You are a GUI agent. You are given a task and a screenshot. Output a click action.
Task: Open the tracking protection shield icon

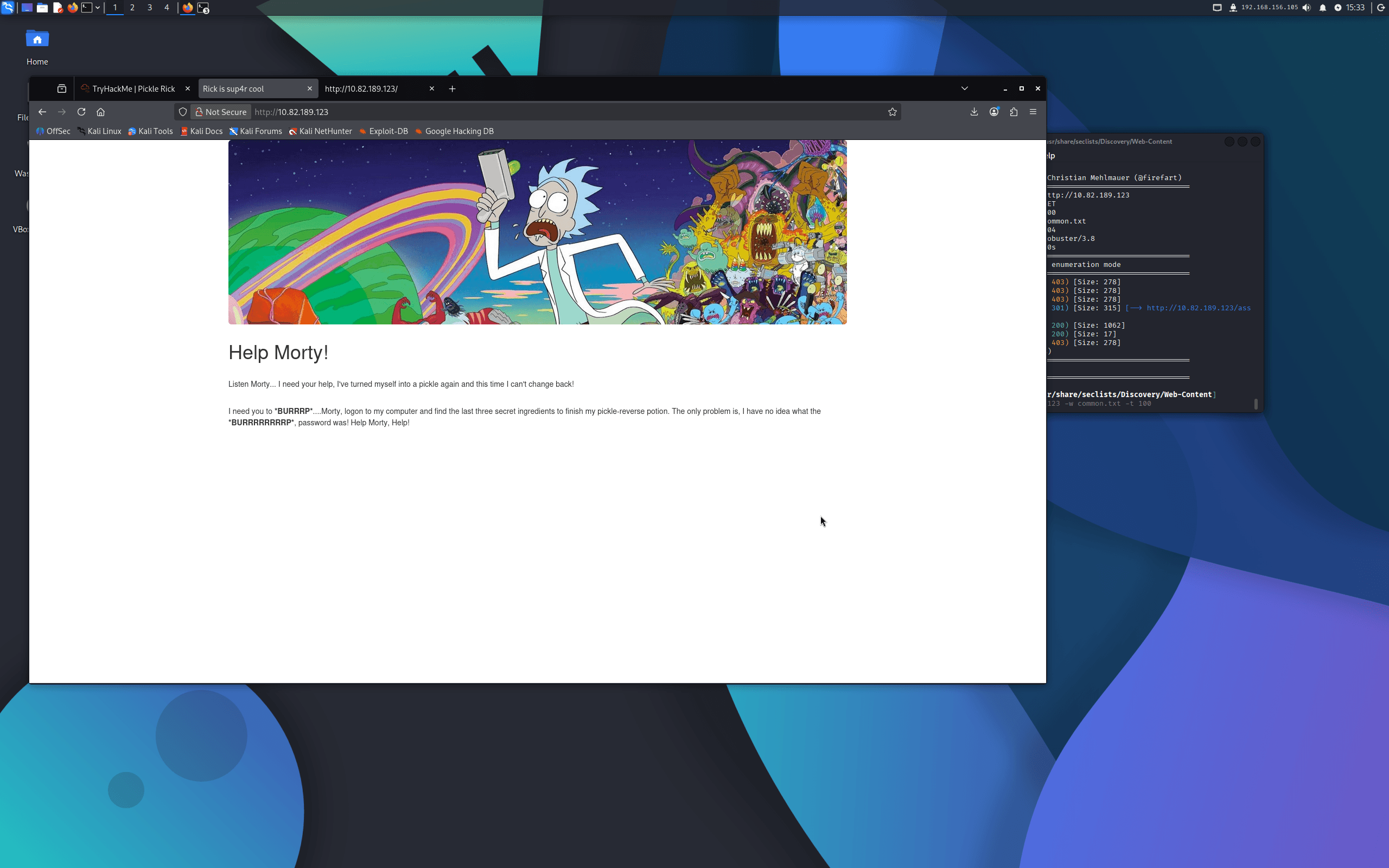[x=182, y=112]
